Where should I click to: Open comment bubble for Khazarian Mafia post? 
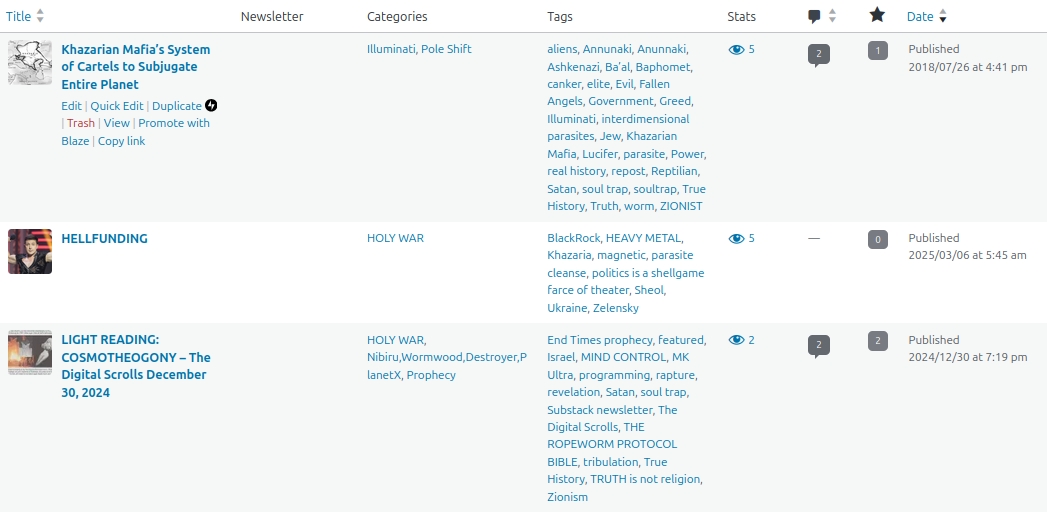(818, 54)
